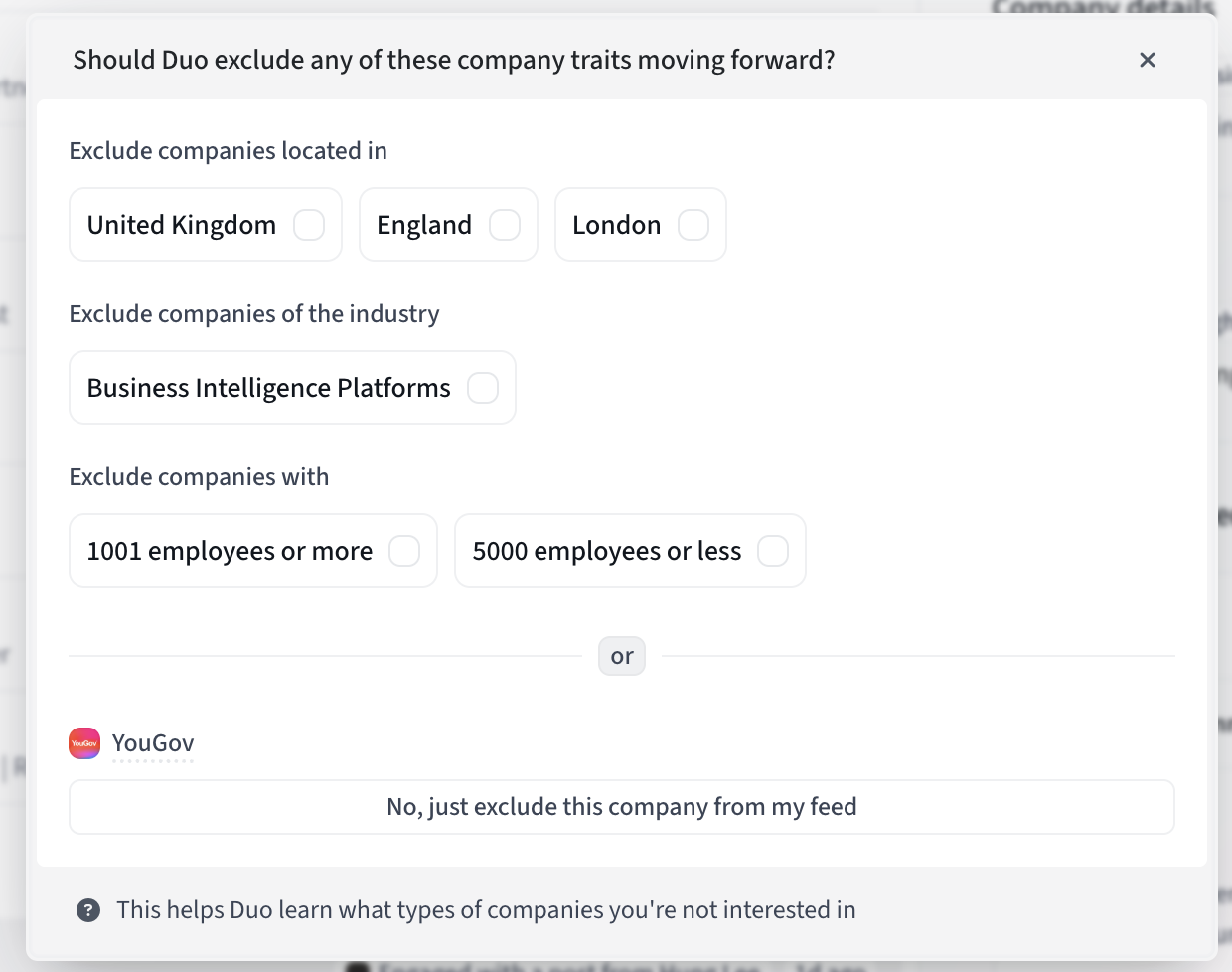Click the 'Business Intelligence Platforms' label text

click(269, 388)
